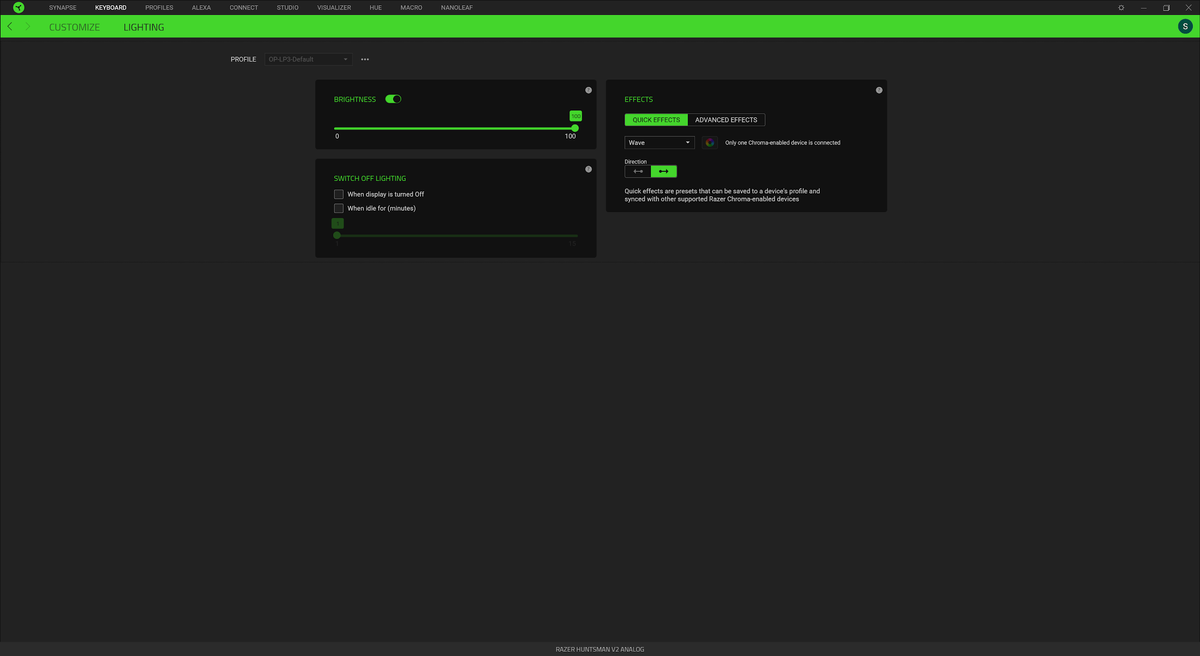Open the Macro tab

click(x=412, y=7)
